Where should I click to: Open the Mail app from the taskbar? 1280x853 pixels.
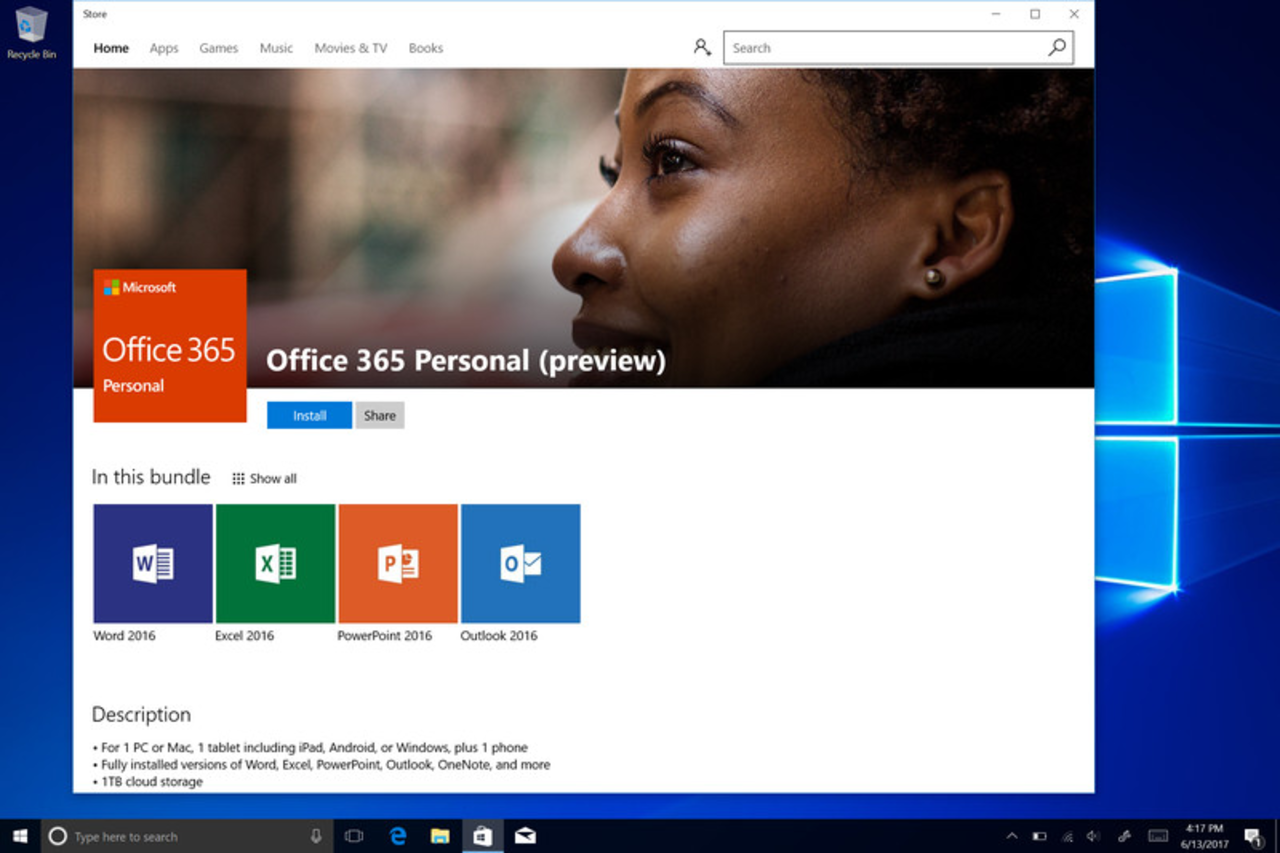tap(525, 836)
